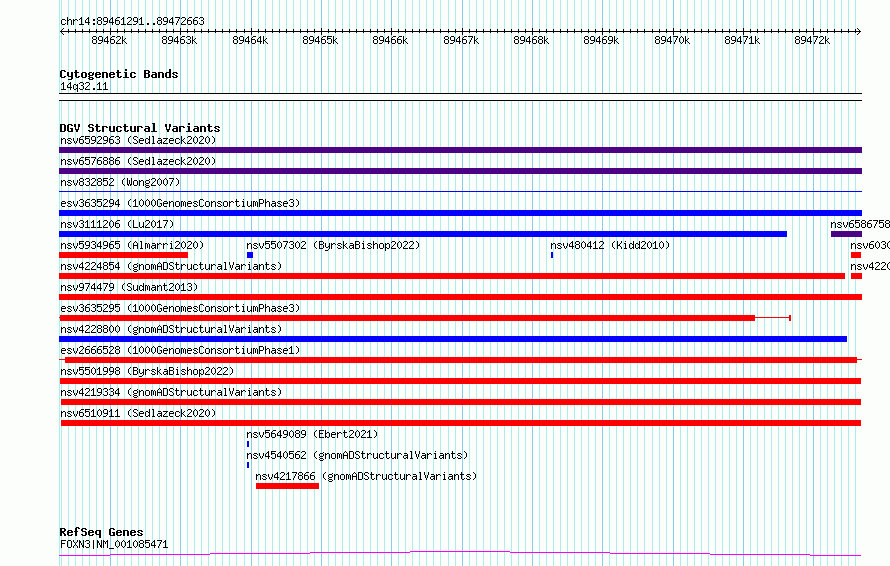This screenshot has height=566, width=890.
Task: Select the blue nsv4228800 variant bar
Action: click(x=453, y=339)
